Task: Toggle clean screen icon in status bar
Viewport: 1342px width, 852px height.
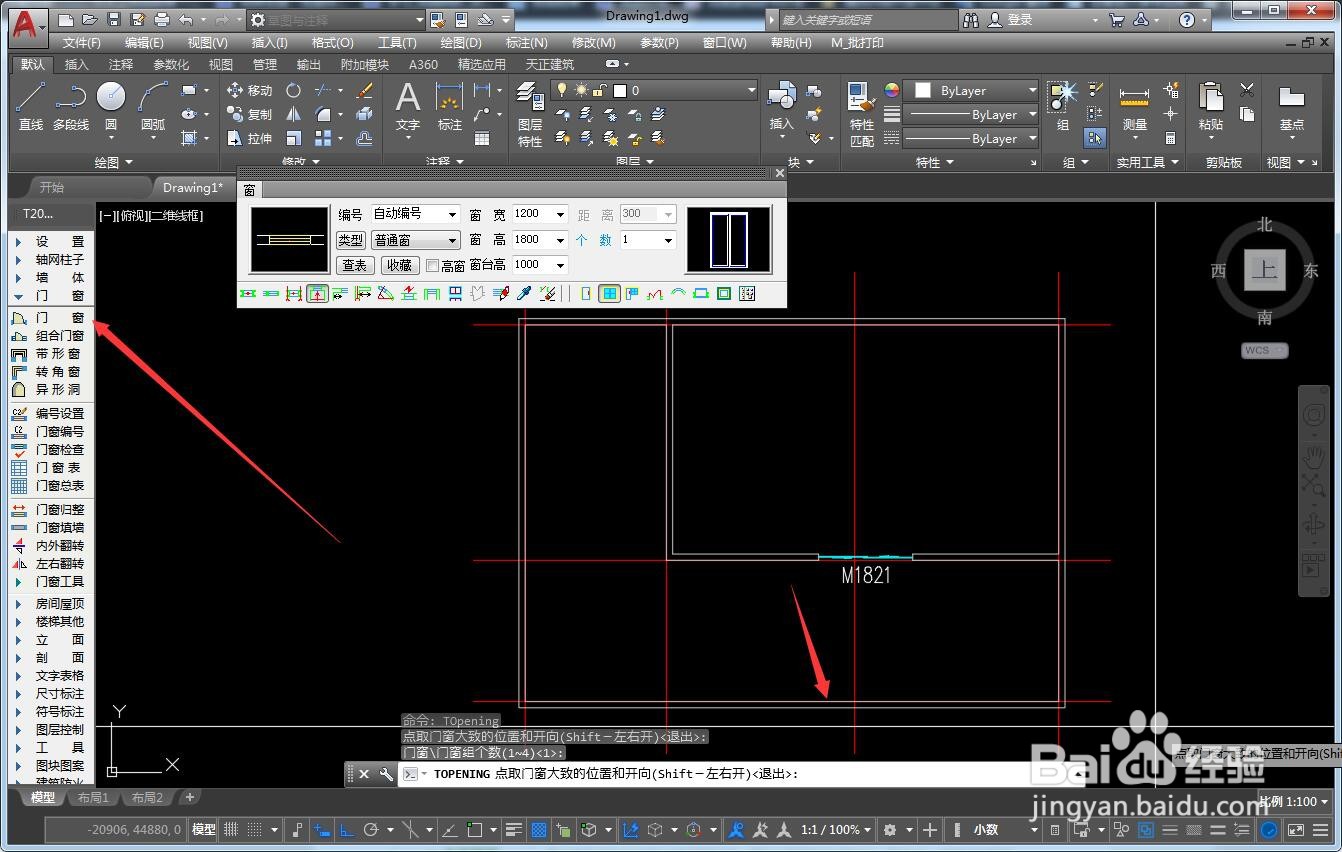Action: coord(1296,830)
